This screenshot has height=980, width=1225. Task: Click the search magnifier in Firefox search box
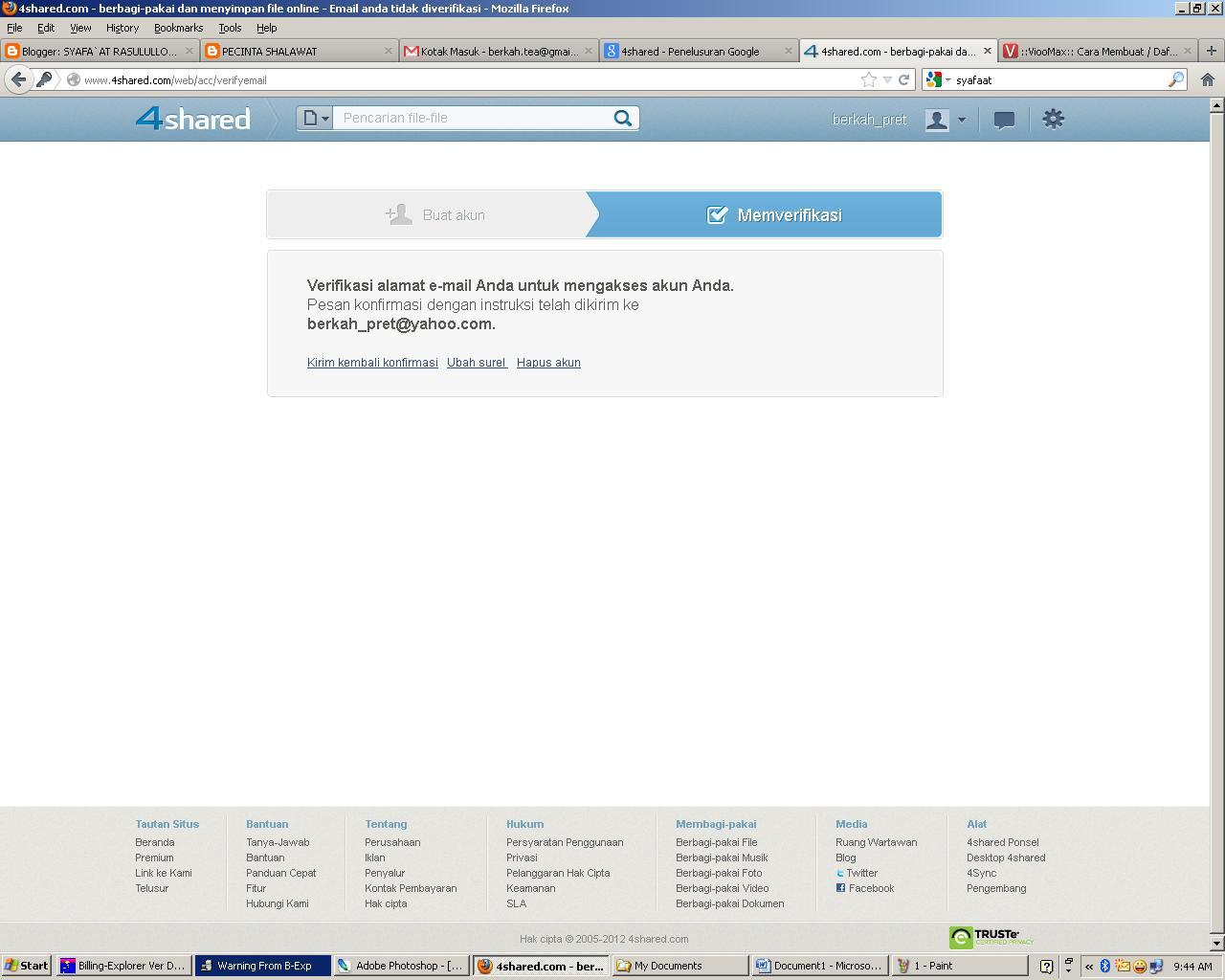pos(1175,79)
